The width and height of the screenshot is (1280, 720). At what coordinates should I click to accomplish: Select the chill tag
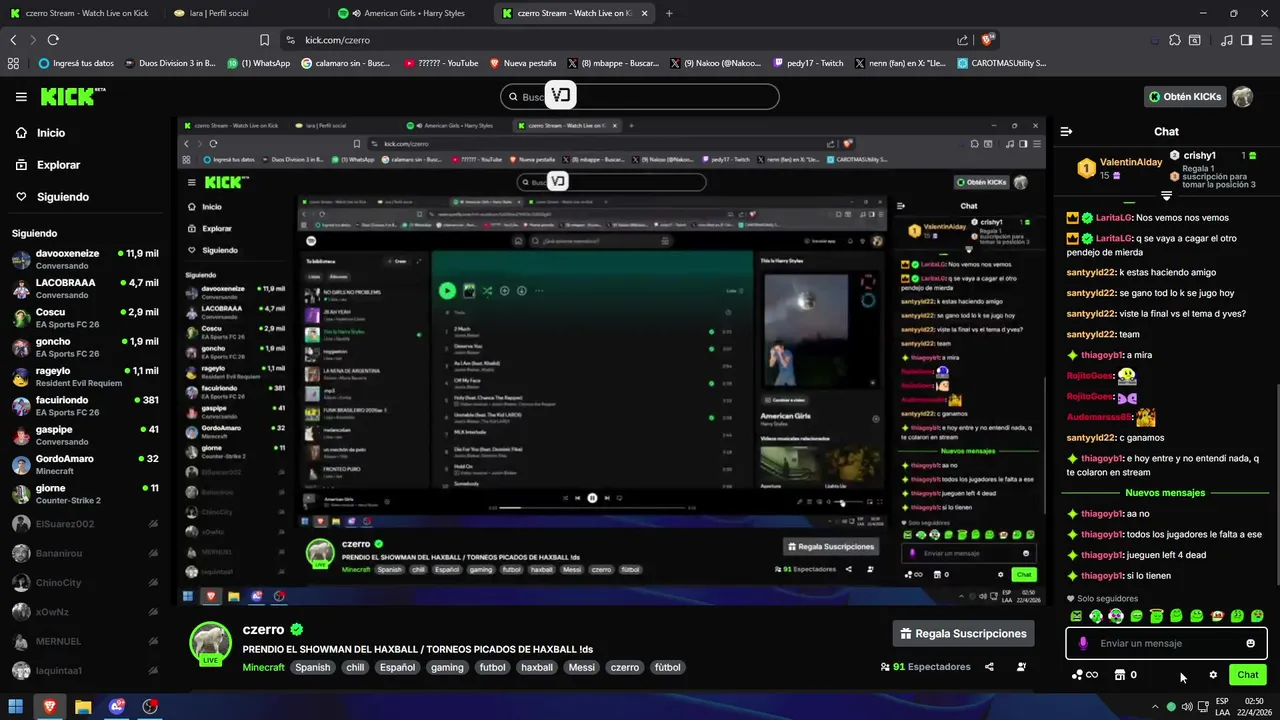[x=355, y=667]
